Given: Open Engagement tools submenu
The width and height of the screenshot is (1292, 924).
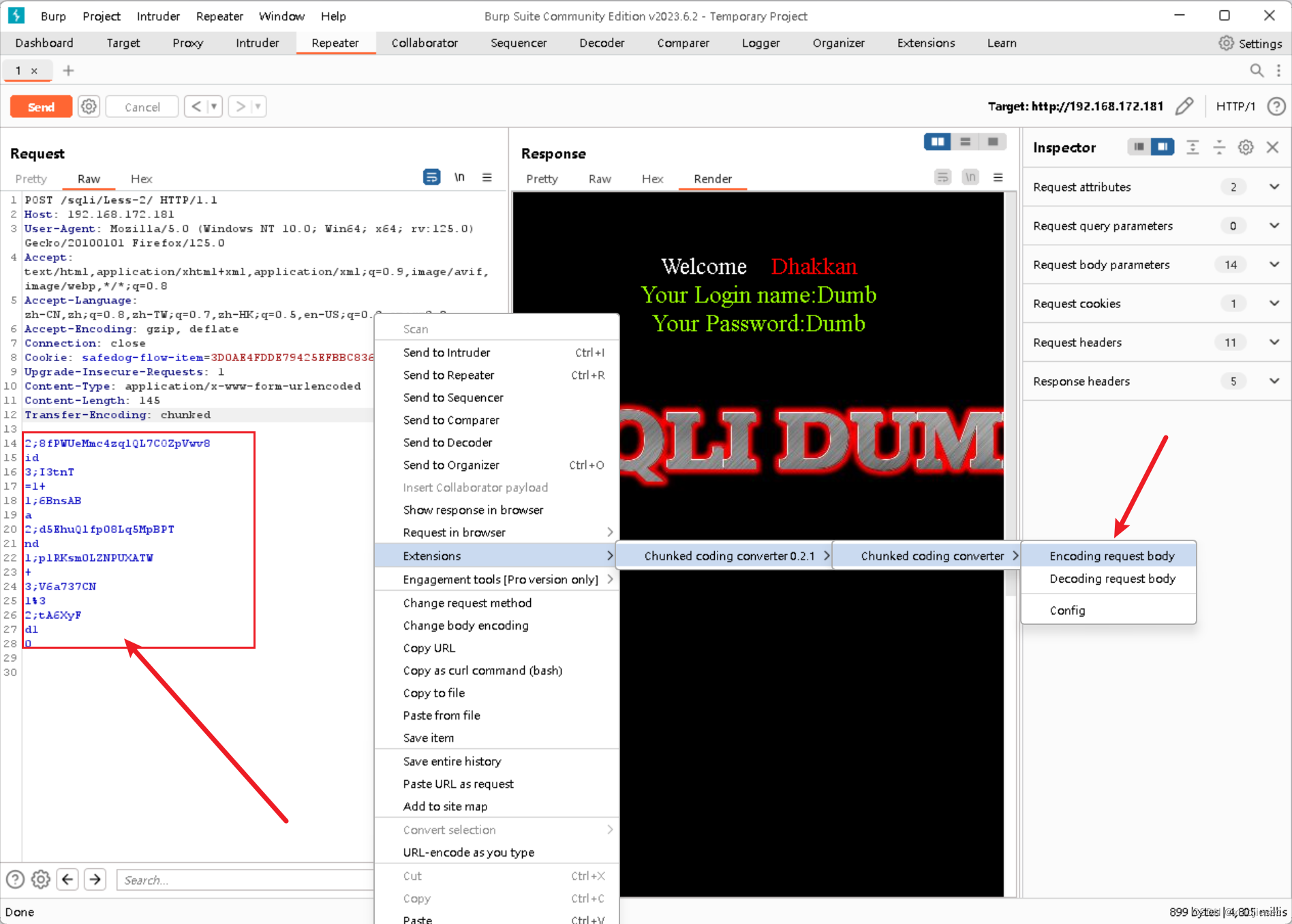Looking at the screenshot, I should pos(497,579).
